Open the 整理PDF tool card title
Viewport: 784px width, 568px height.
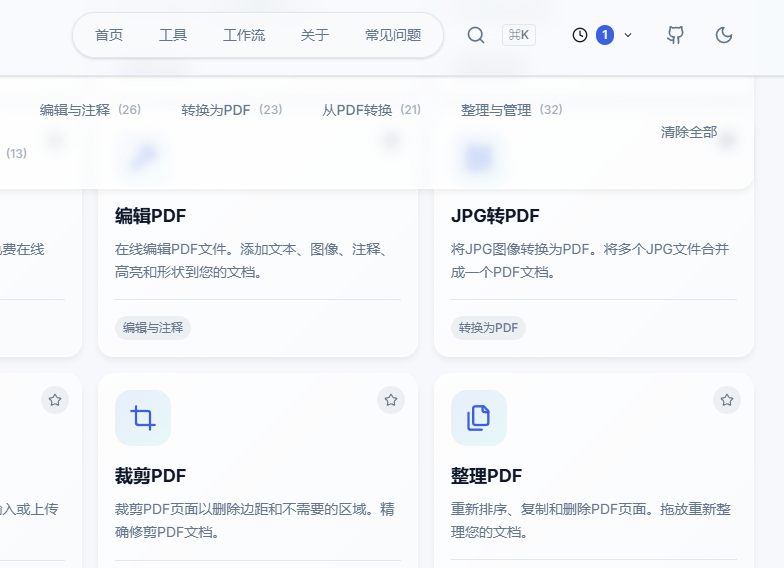486,476
